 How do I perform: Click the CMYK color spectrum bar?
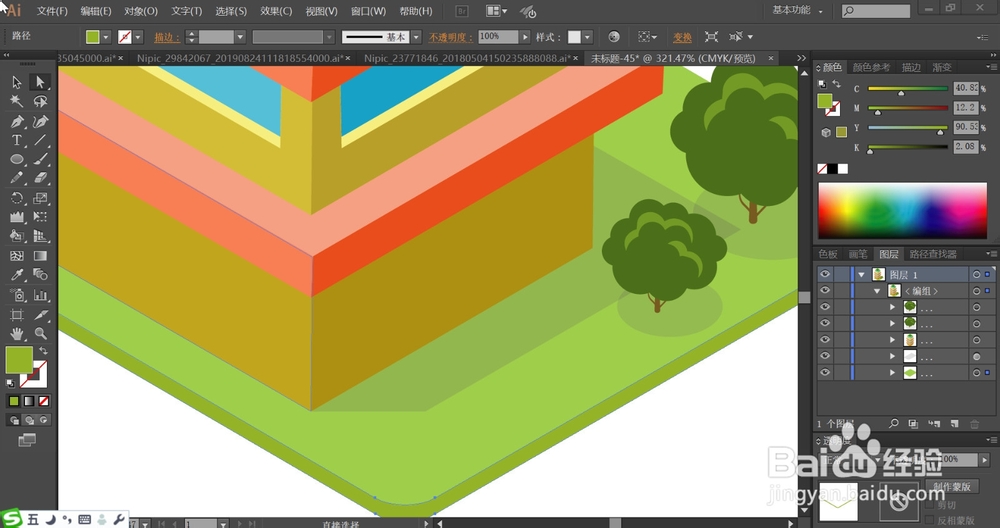click(x=902, y=211)
